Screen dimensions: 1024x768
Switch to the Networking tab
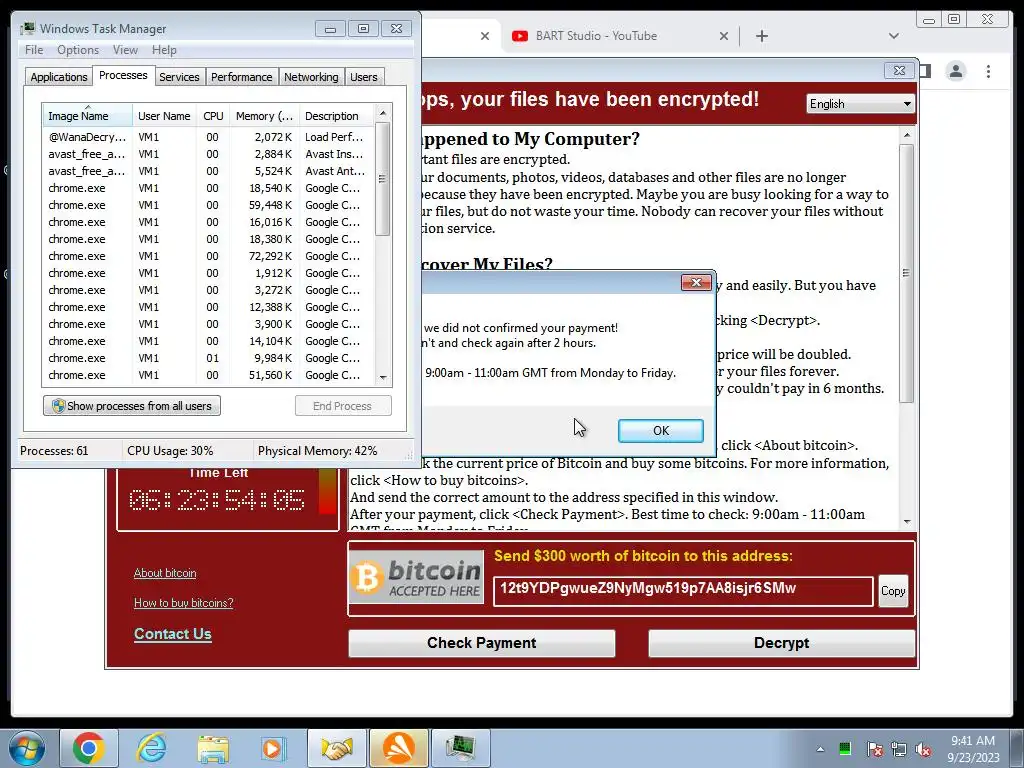(311, 77)
